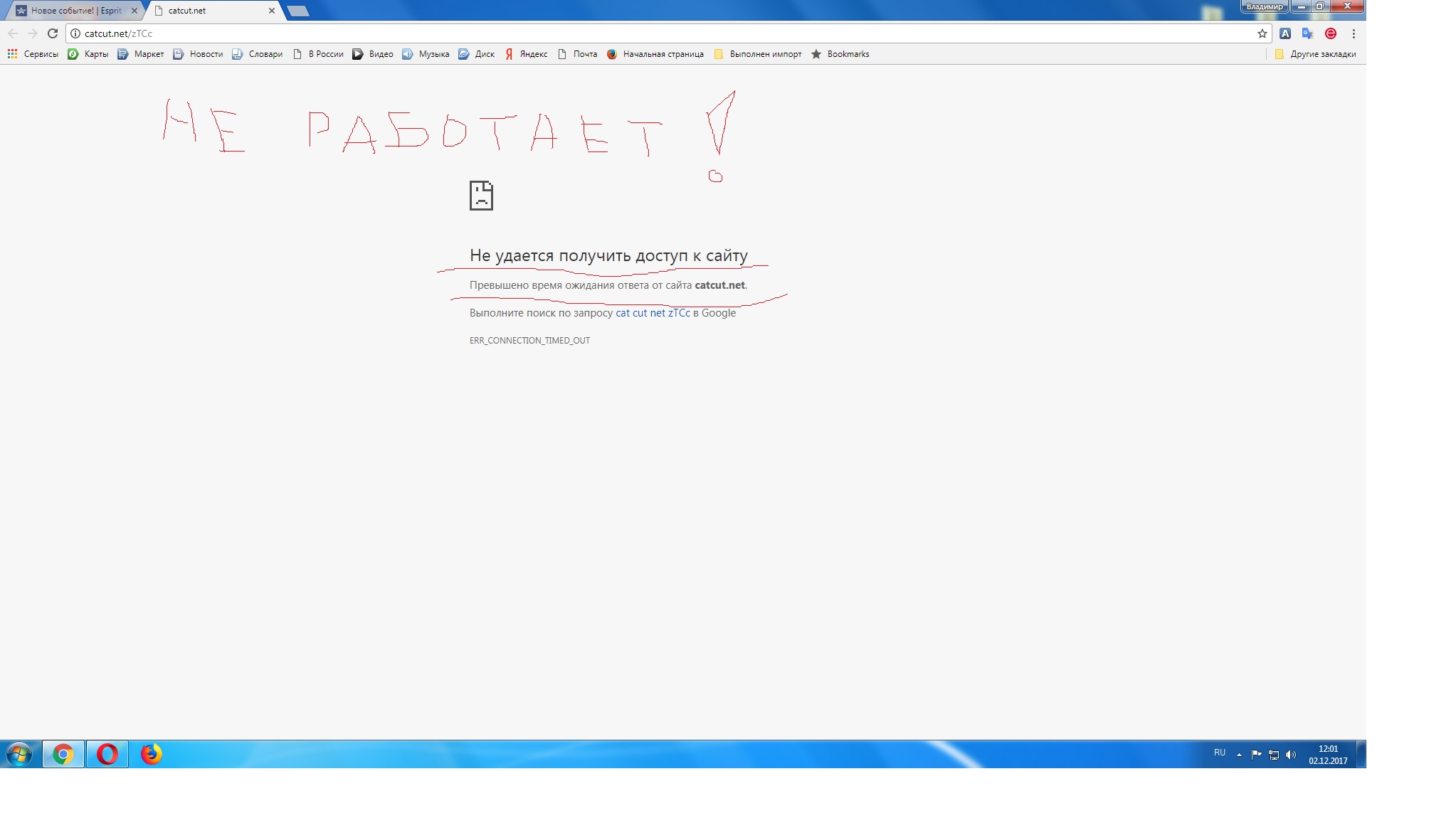Open Opera from the taskbar
Screen dimensions: 1456x818
[x=107, y=754]
